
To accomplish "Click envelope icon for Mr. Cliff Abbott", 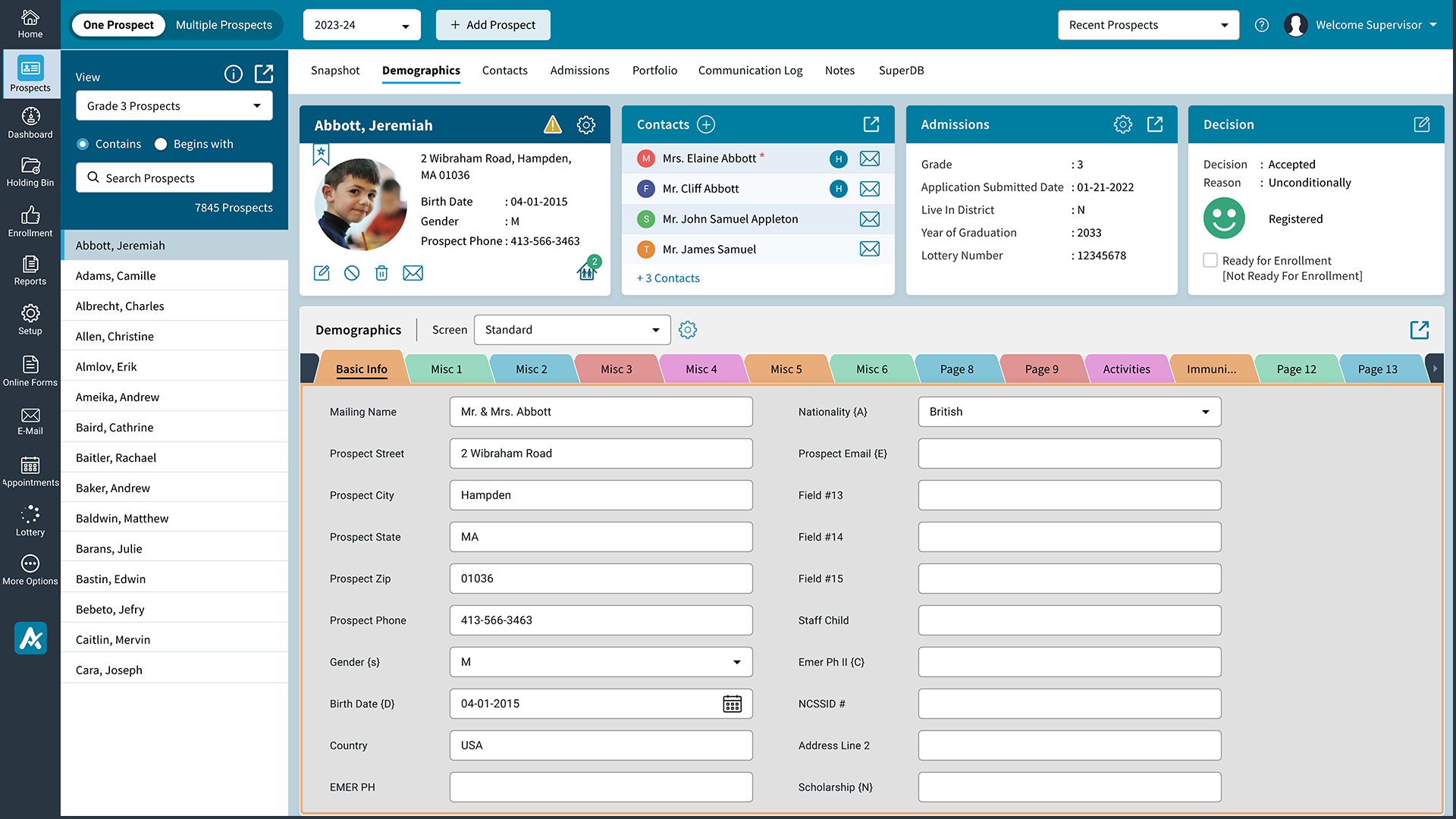I will tap(870, 189).
